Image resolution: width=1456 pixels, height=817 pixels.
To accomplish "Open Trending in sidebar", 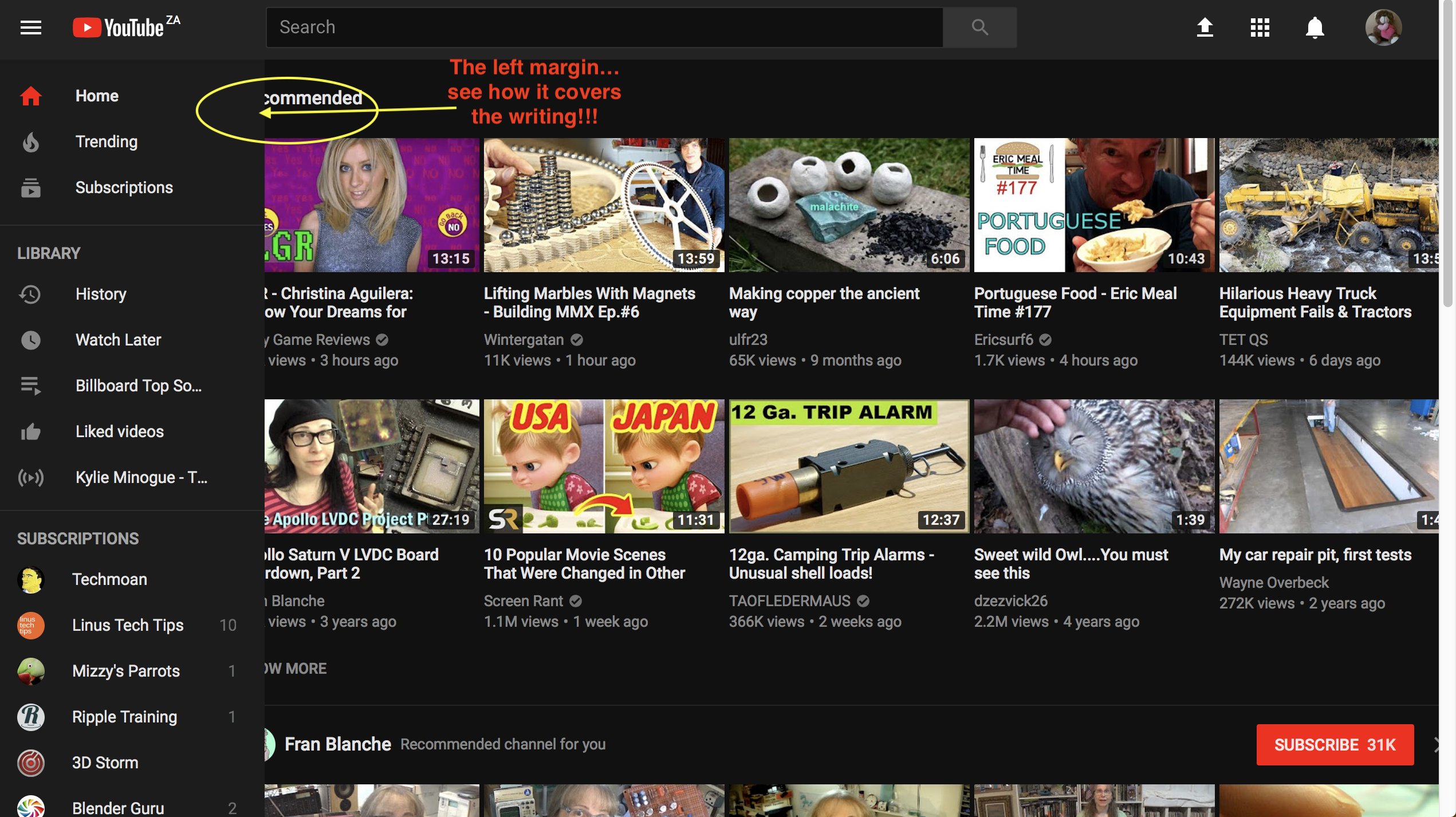I will 132,142.
